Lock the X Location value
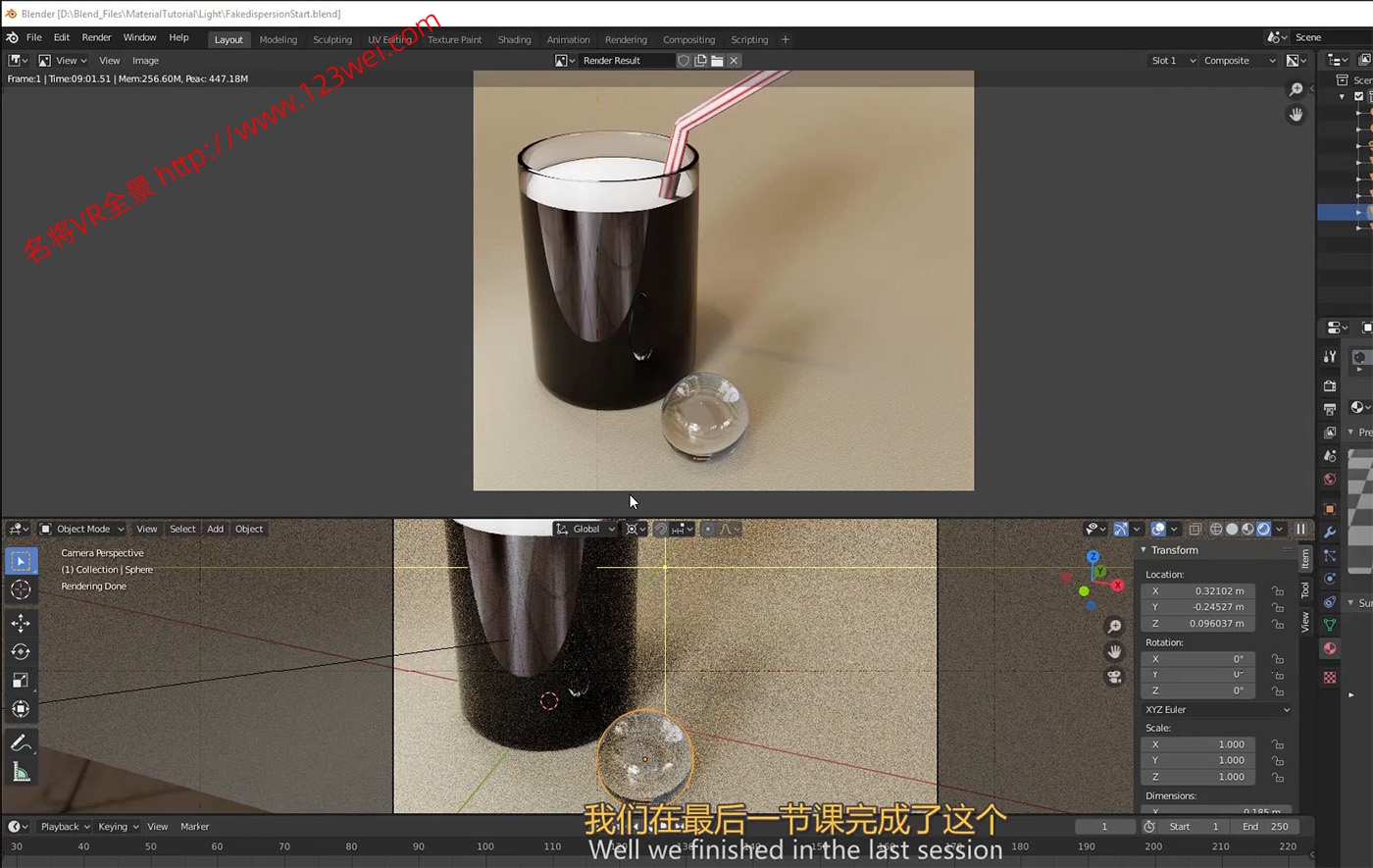This screenshot has width=1373, height=868. (x=1278, y=590)
